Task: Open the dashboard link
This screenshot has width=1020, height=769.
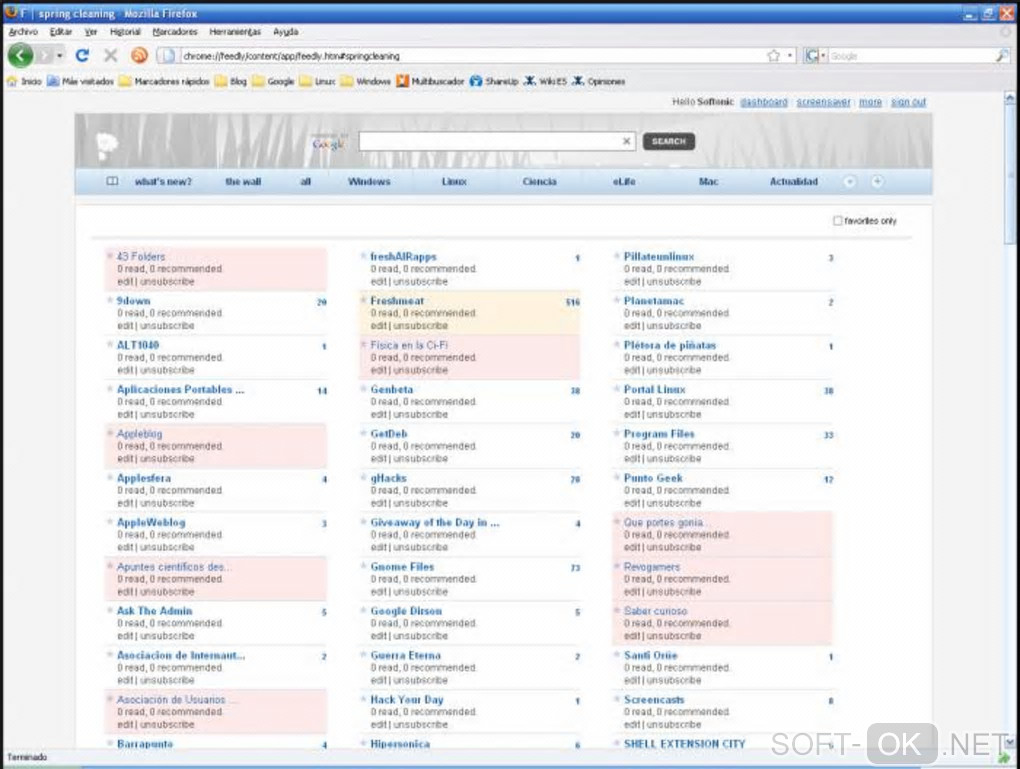Action: pyautogui.click(x=764, y=102)
